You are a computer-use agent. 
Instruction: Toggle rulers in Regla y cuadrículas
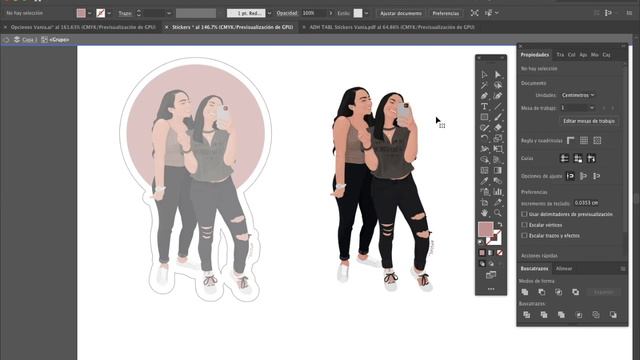click(x=571, y=140)
